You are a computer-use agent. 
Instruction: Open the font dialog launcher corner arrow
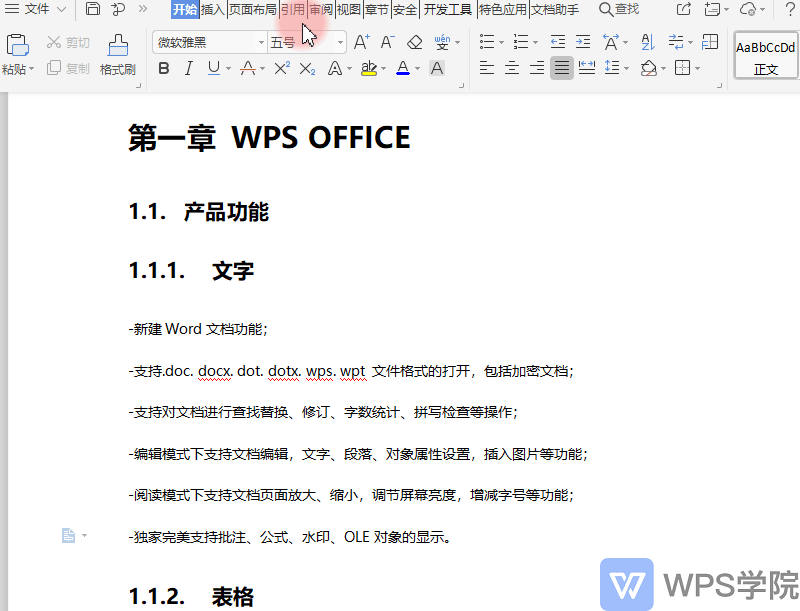pos(461,86)
